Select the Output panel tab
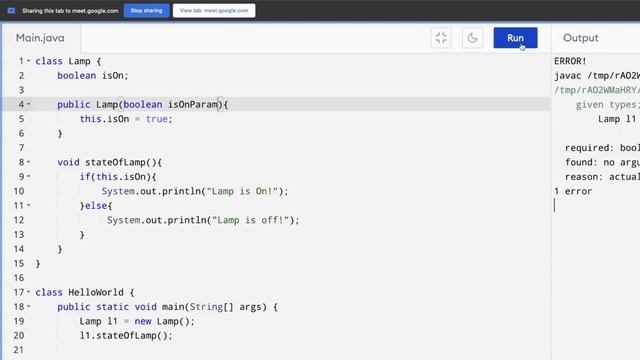Viewport: 640px width, 360px height. (580, 38)
